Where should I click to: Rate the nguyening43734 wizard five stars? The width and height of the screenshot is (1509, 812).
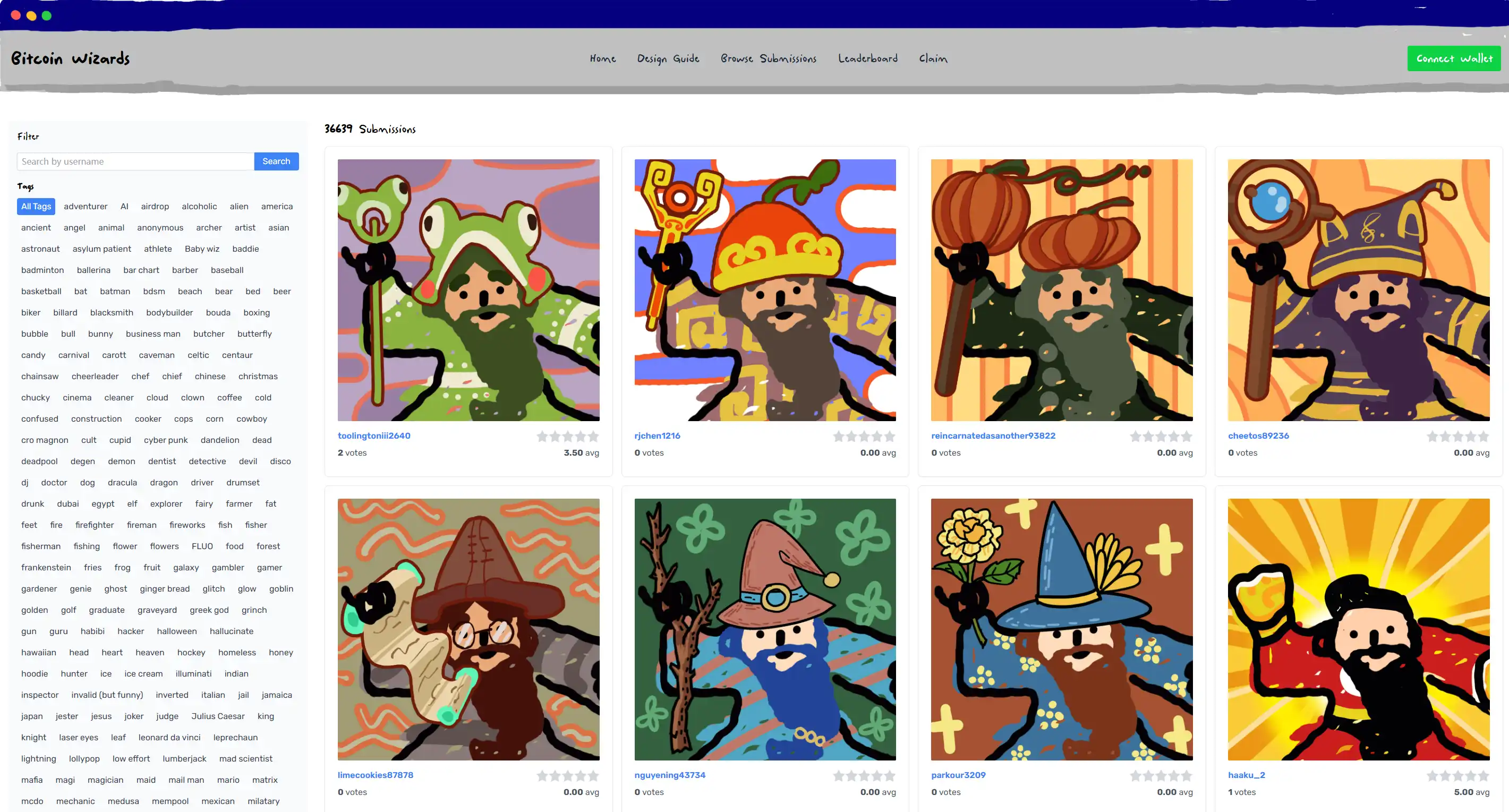(890, 776)
